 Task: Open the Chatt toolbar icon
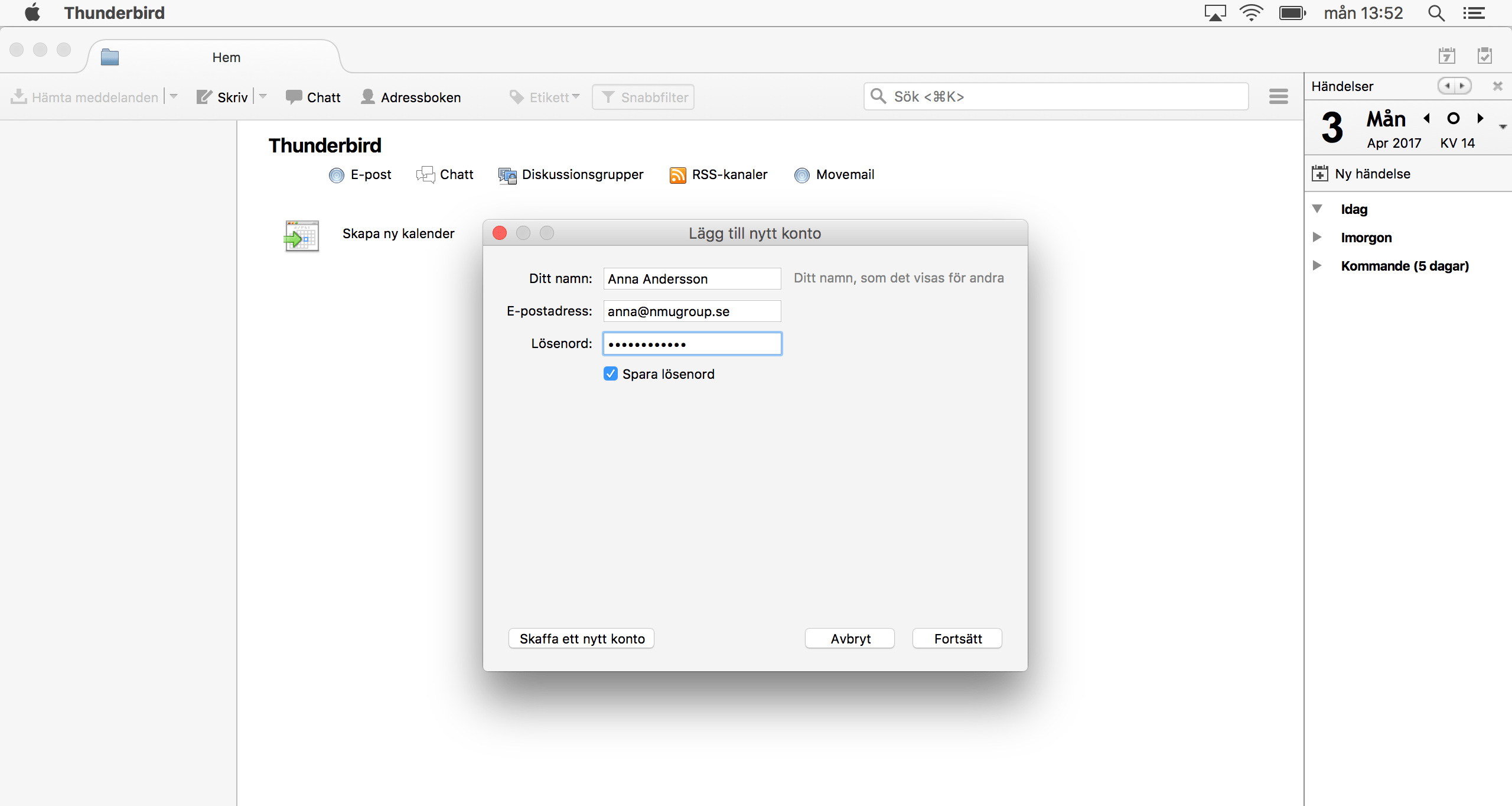click(x=294, y=97)
